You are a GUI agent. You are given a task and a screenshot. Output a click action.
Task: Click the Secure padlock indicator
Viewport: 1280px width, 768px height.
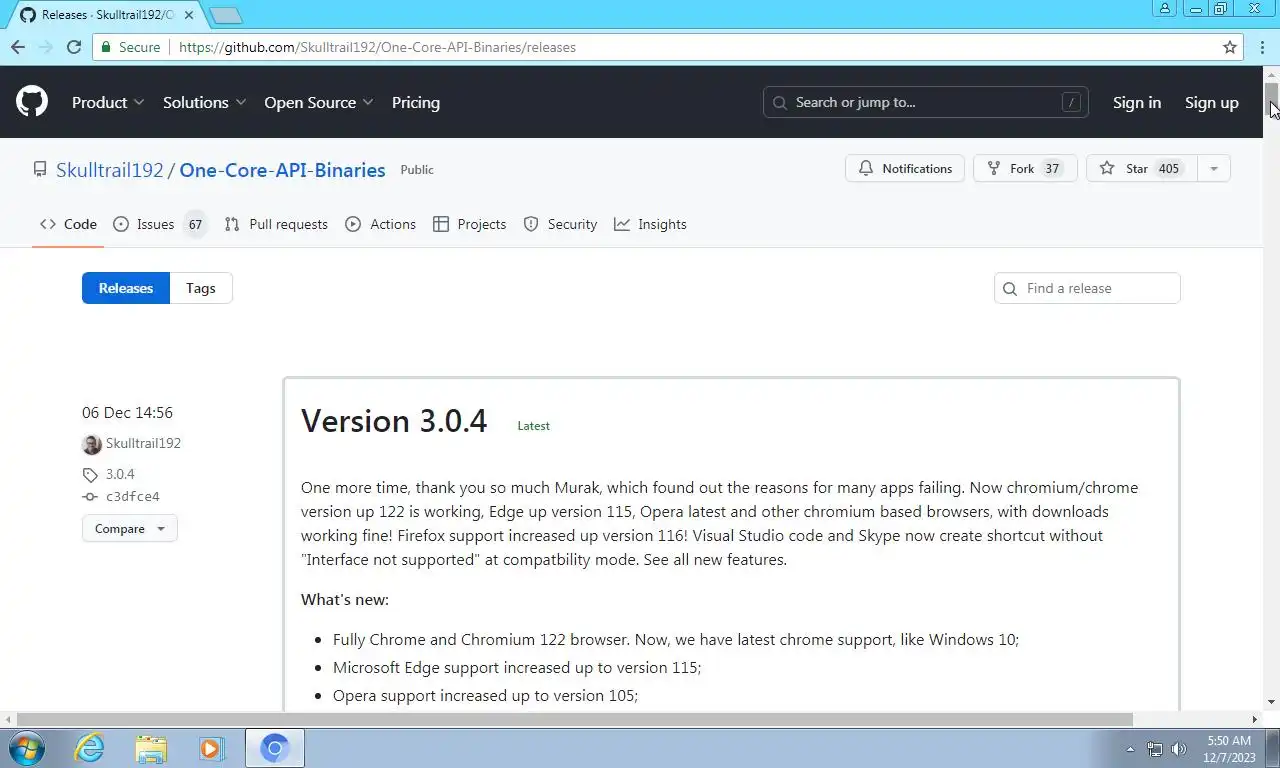point(130,47)
